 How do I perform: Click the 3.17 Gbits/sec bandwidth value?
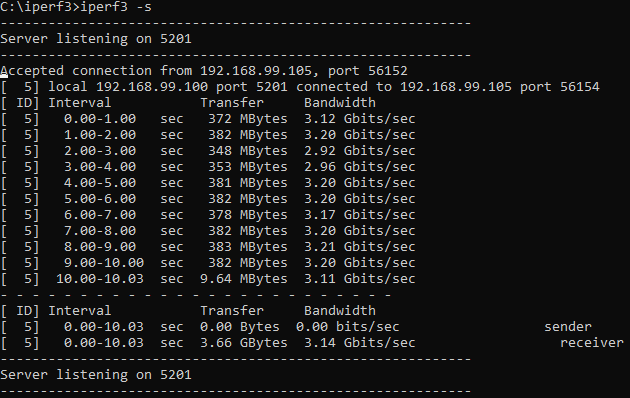pyautogui.click(x=360, y=215)
